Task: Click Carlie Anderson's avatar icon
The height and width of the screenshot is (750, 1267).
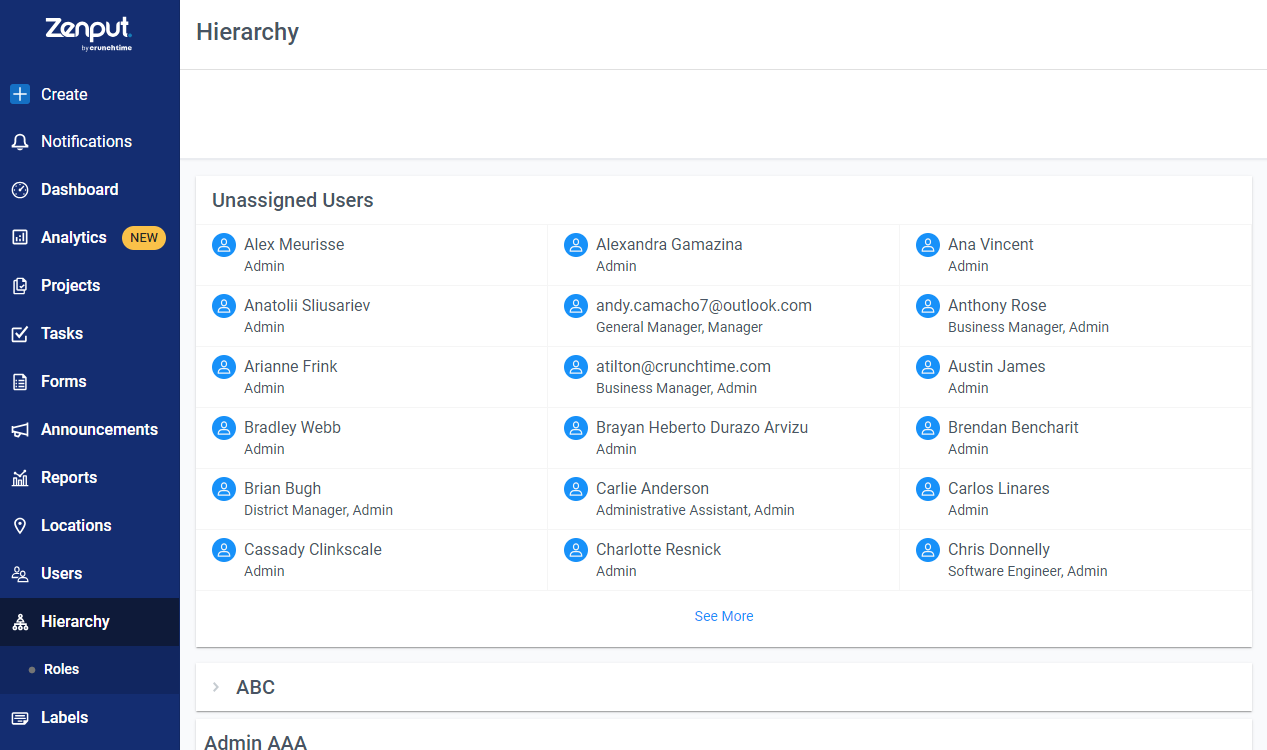Action: pos(576,489)
